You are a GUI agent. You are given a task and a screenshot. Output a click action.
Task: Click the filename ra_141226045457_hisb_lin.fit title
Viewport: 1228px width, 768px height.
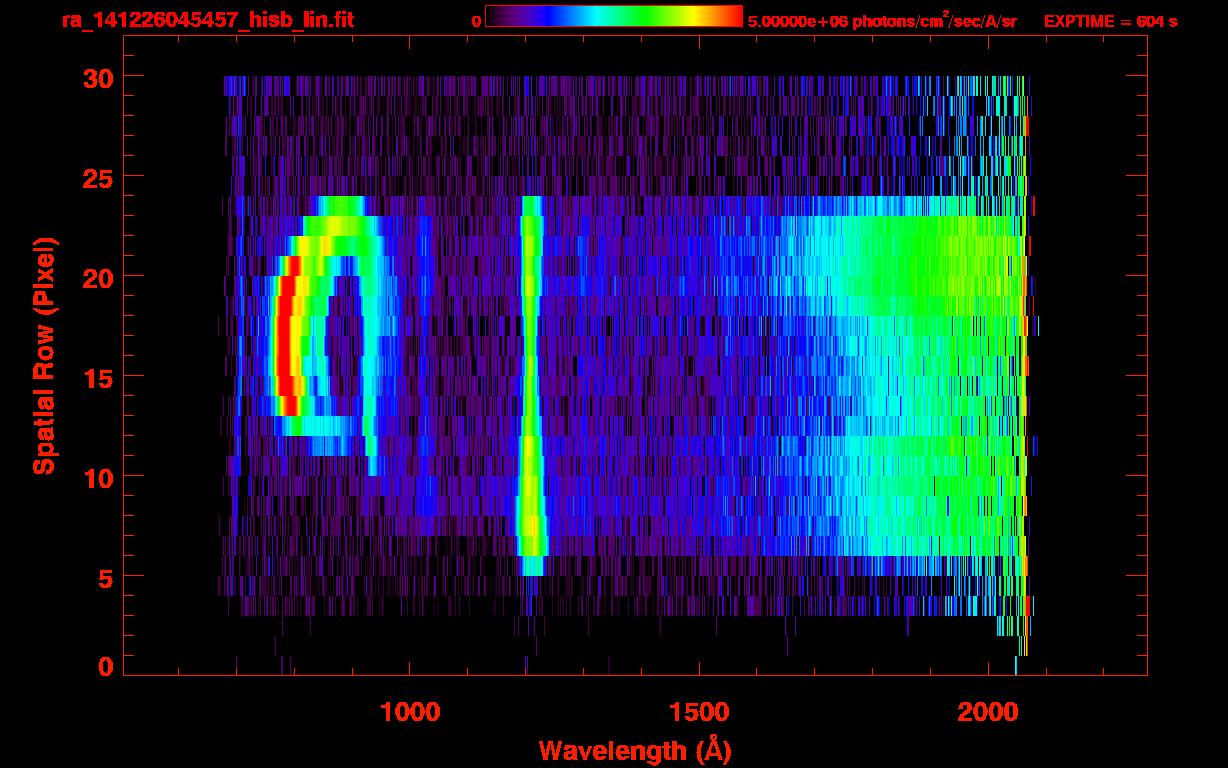tap(207, 20)
